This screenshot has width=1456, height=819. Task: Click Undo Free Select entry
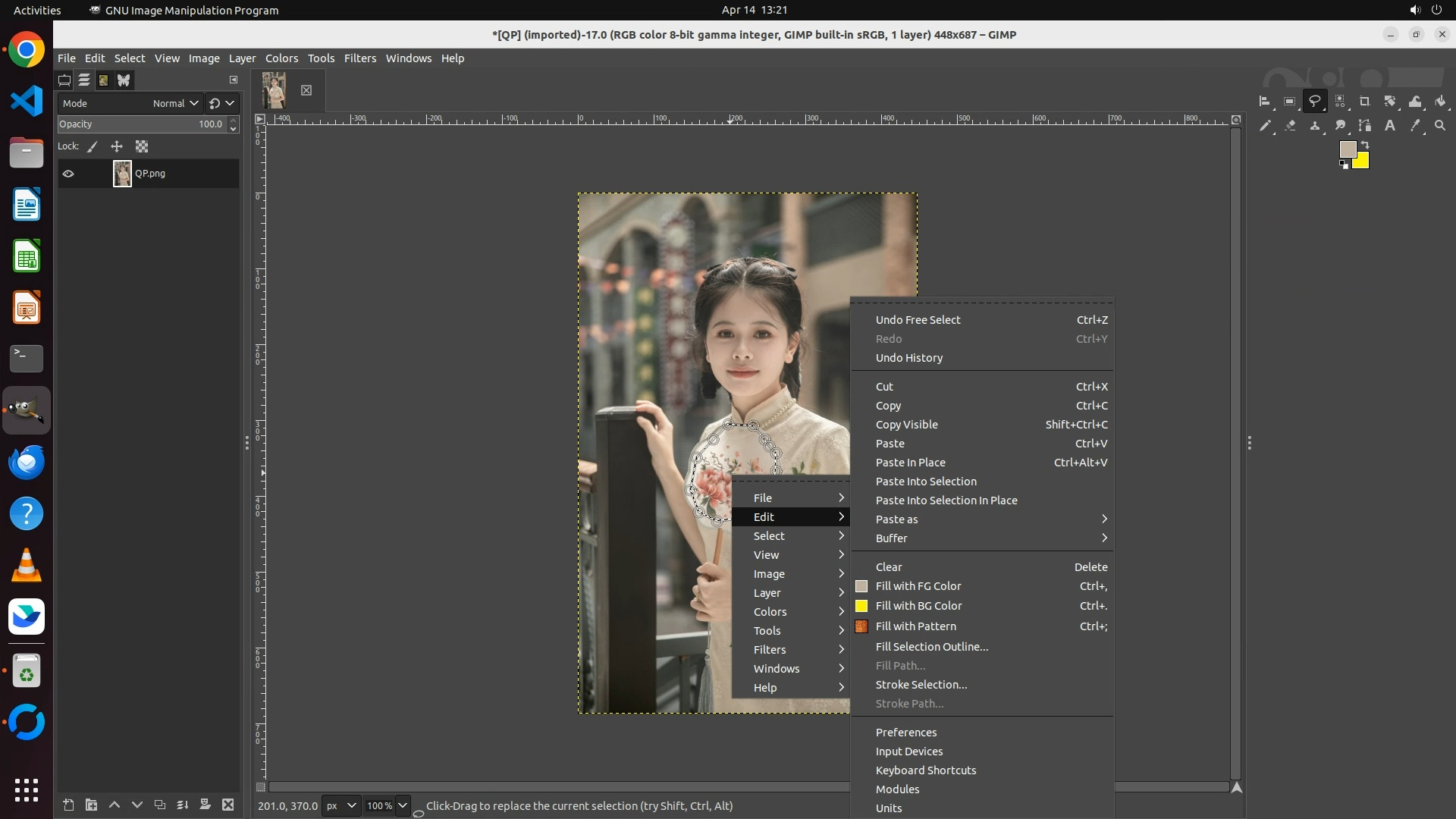point(918,320)
